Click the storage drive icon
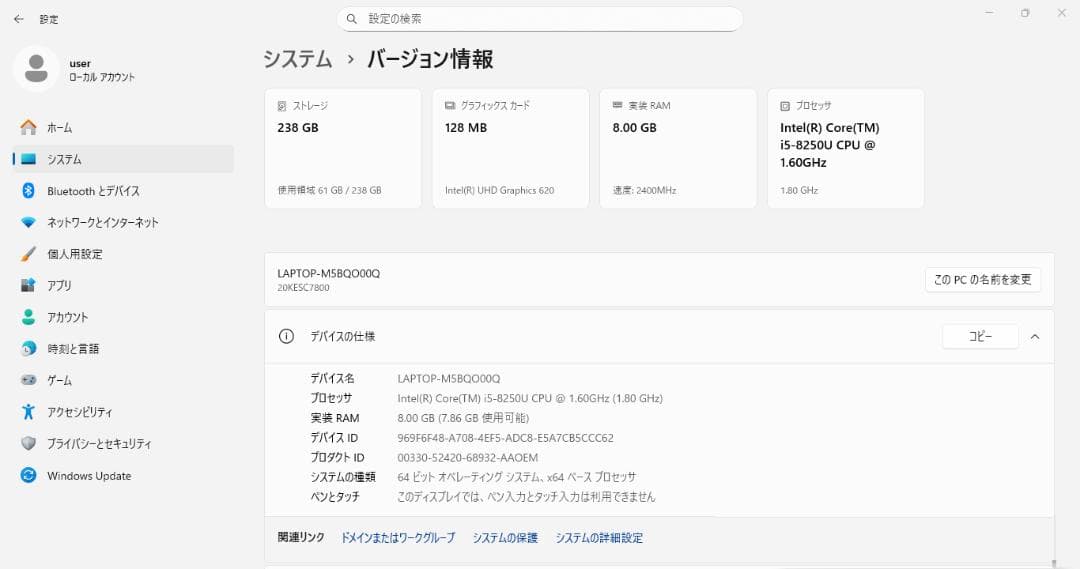This screenshot has width=1080, height=569. (282, 106)
